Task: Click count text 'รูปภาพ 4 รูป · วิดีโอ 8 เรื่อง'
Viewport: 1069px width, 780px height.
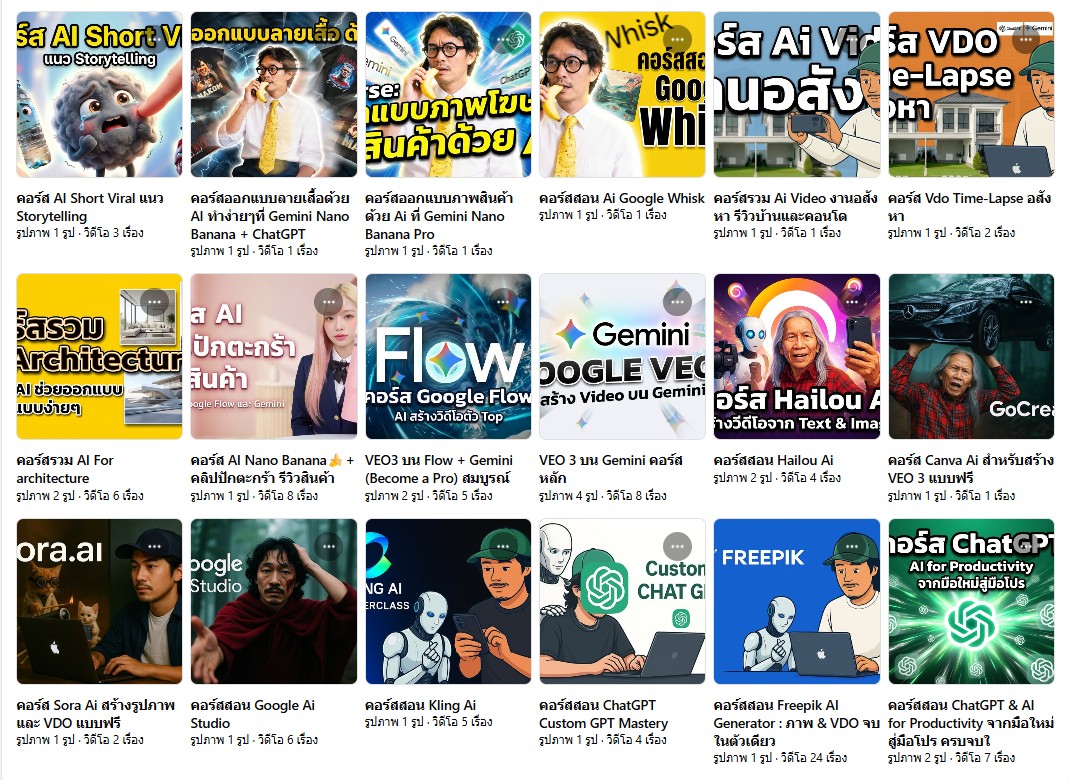Action: (x=603, y=496)
